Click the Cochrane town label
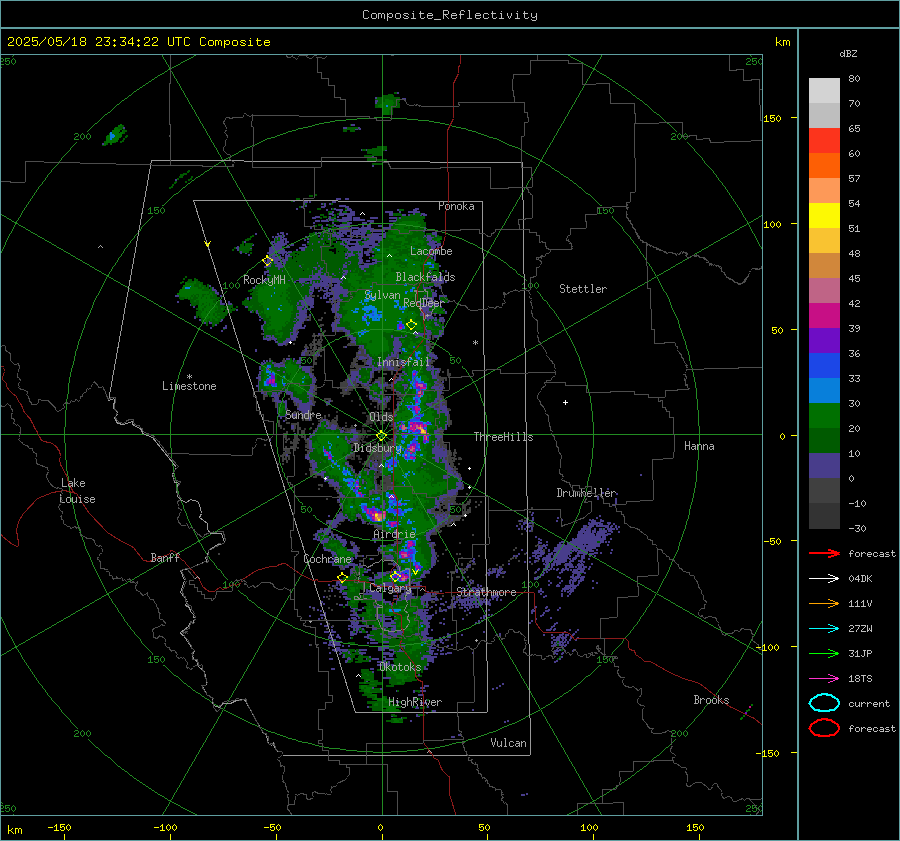Screen dimensions: 900x841 [x=327, y=559]
